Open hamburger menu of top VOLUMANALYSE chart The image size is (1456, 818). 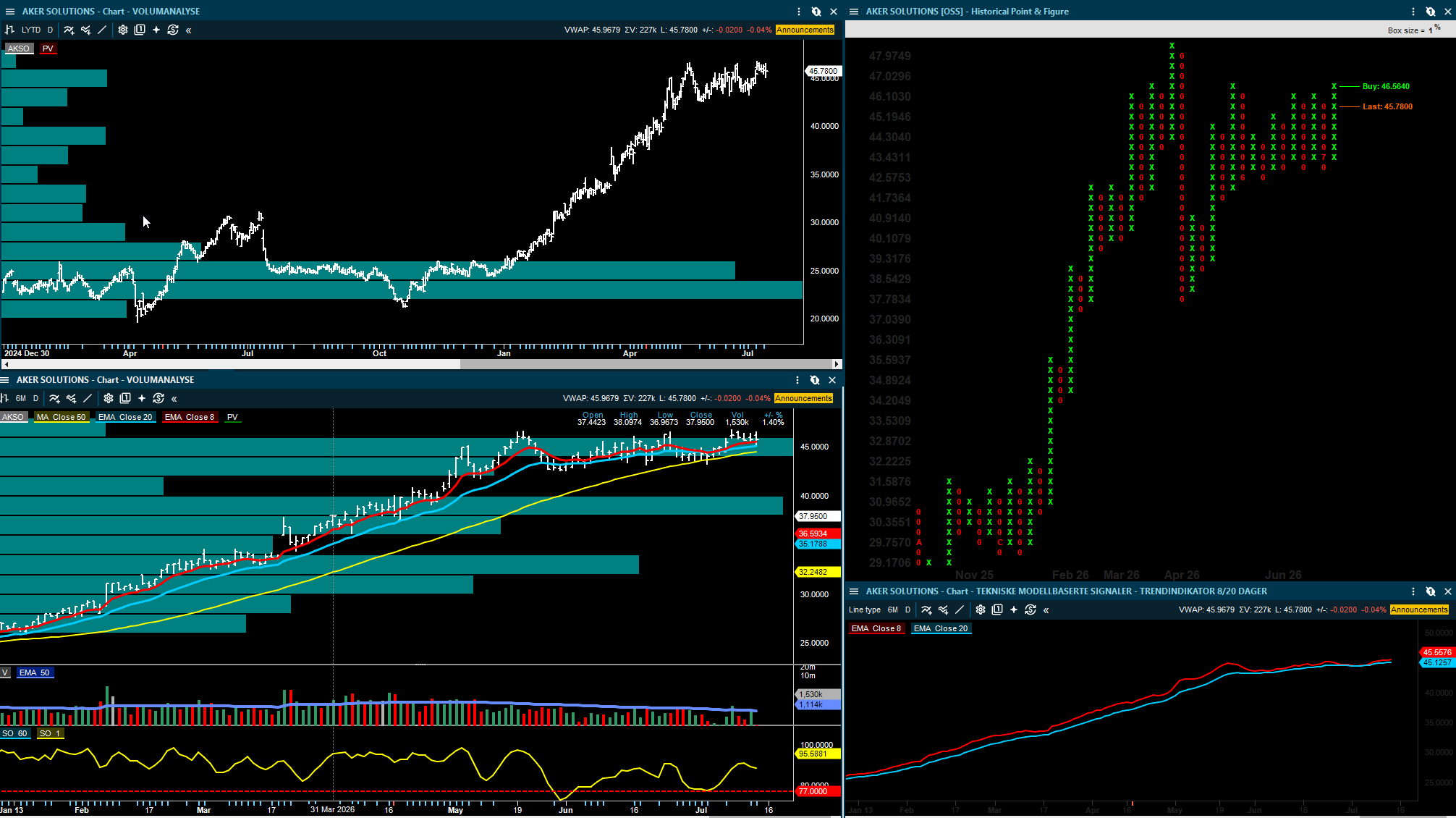(x=10, y=12)
